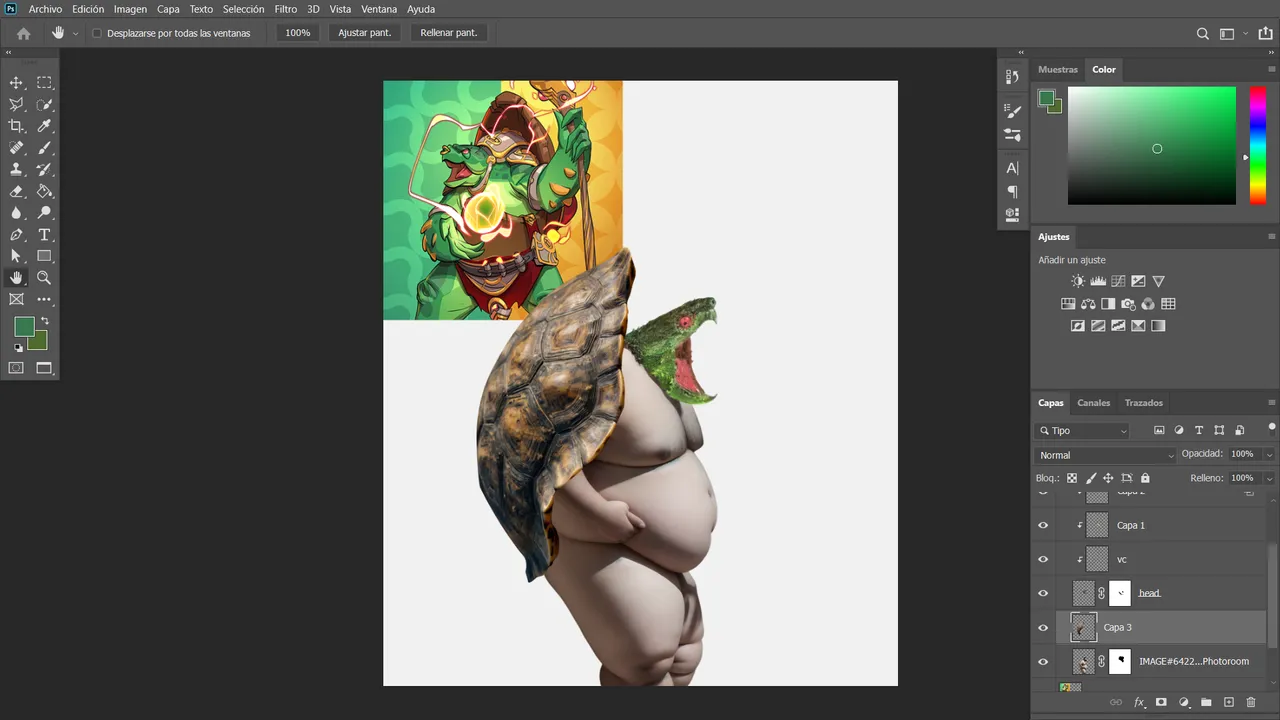1280x720 pixels.
Task: Add a Photo Filter adjustment
Action: pyautogui.click(x=1128, y=304)
